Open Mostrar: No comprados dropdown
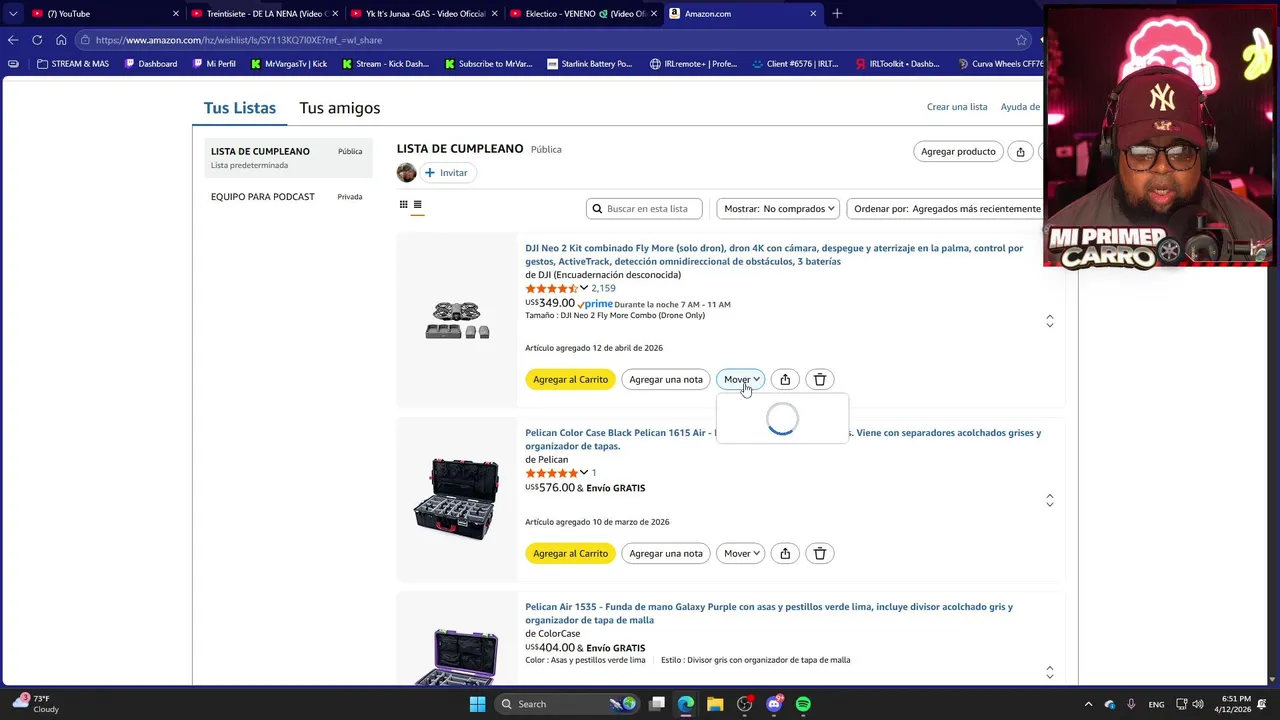The image size is (1280, 720). click(778, 209)
